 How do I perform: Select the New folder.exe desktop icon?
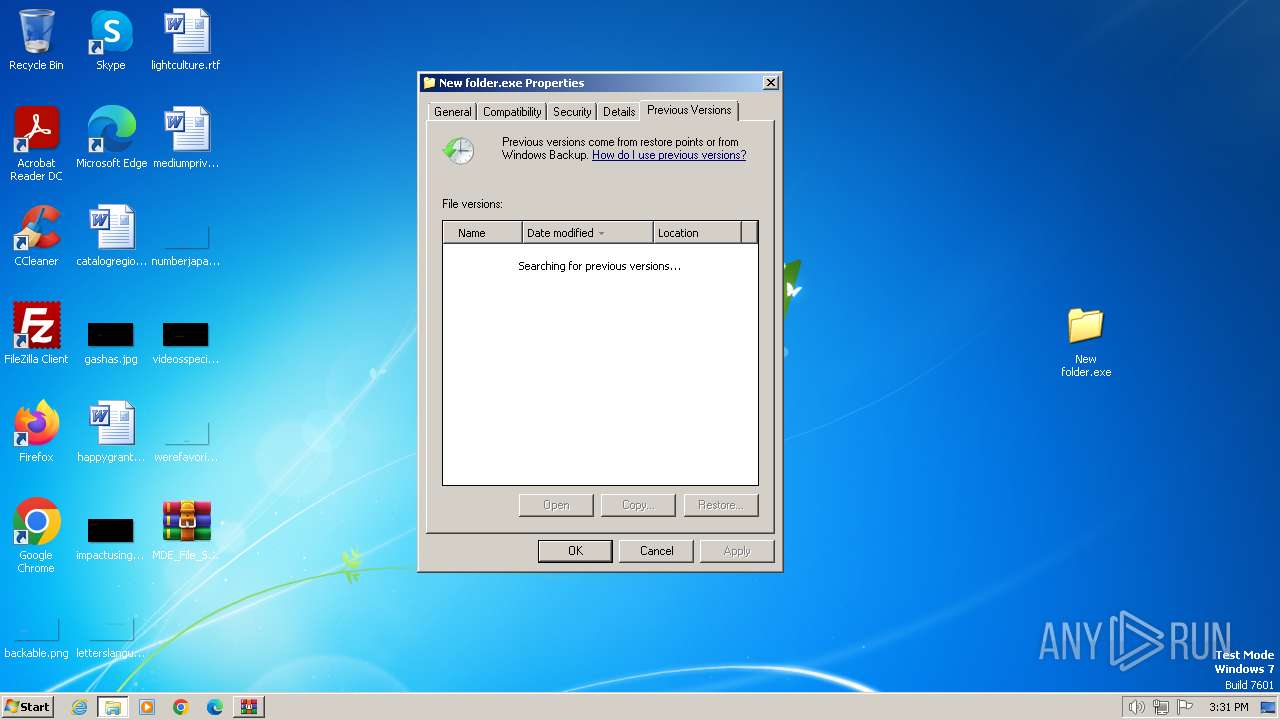pyautogui.click(x=1086, y=342)
